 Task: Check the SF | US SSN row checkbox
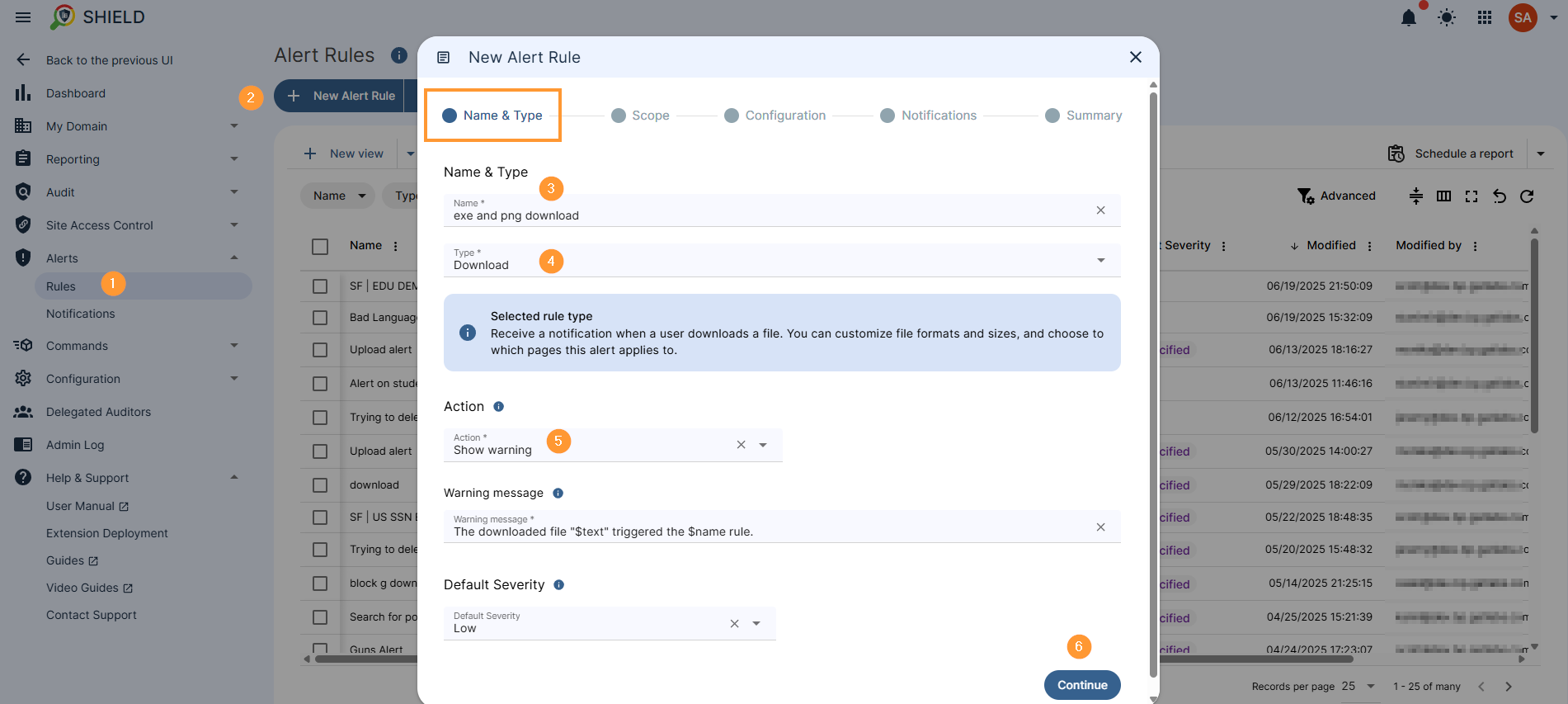pos(320,517)
